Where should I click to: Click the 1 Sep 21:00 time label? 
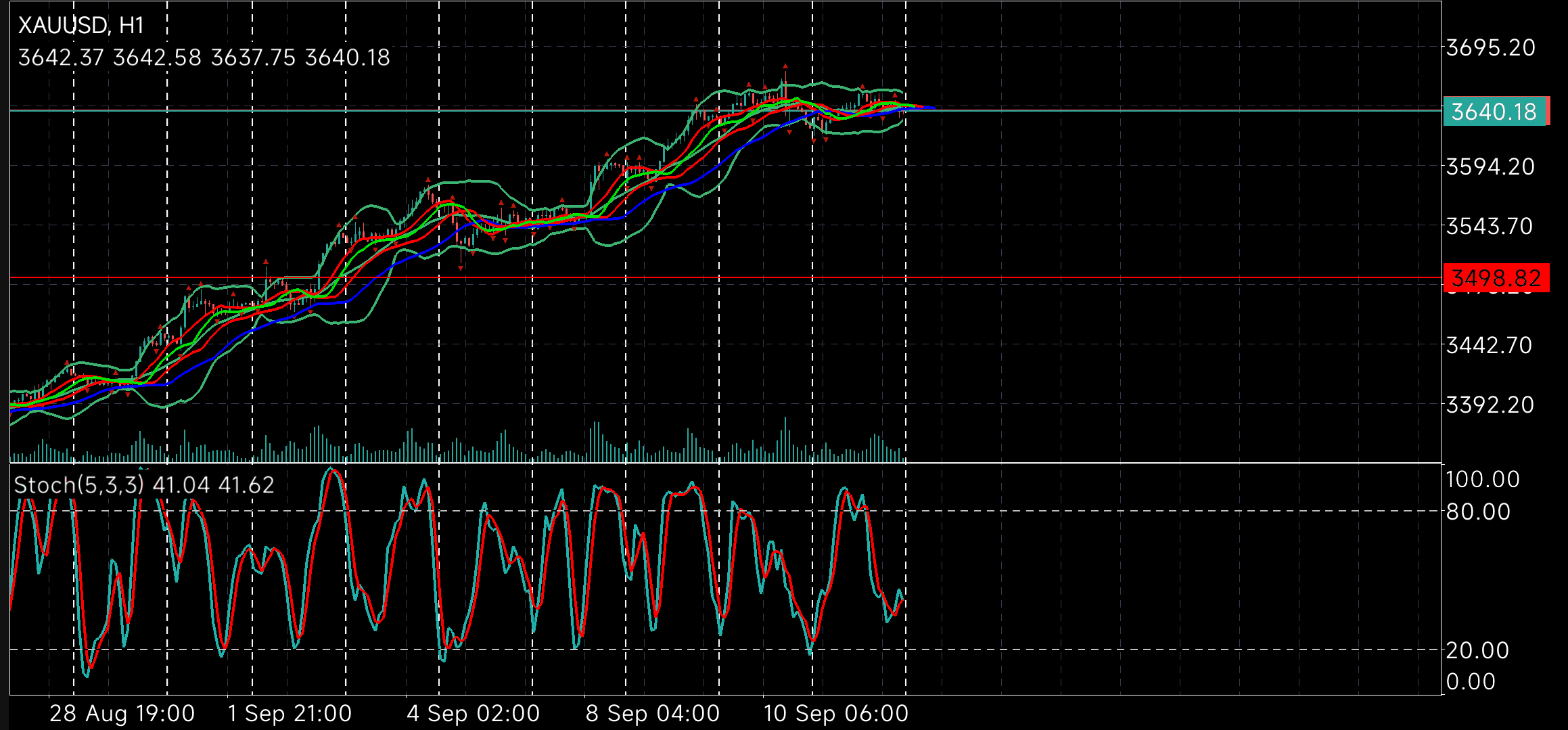pos(290,714)
